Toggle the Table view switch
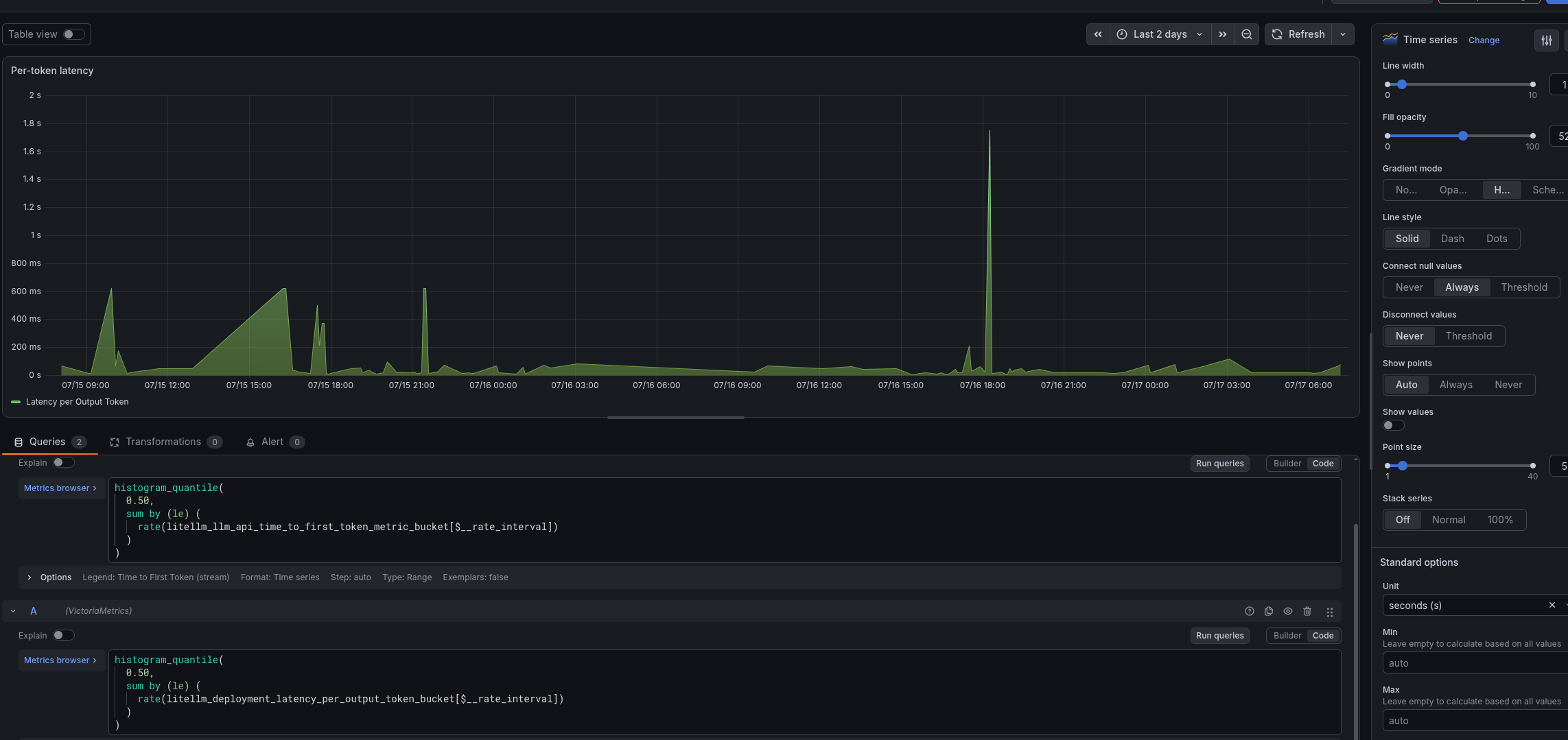This screenshot has height=740, width=1568. pyautogui.click(x=73, y=34)
